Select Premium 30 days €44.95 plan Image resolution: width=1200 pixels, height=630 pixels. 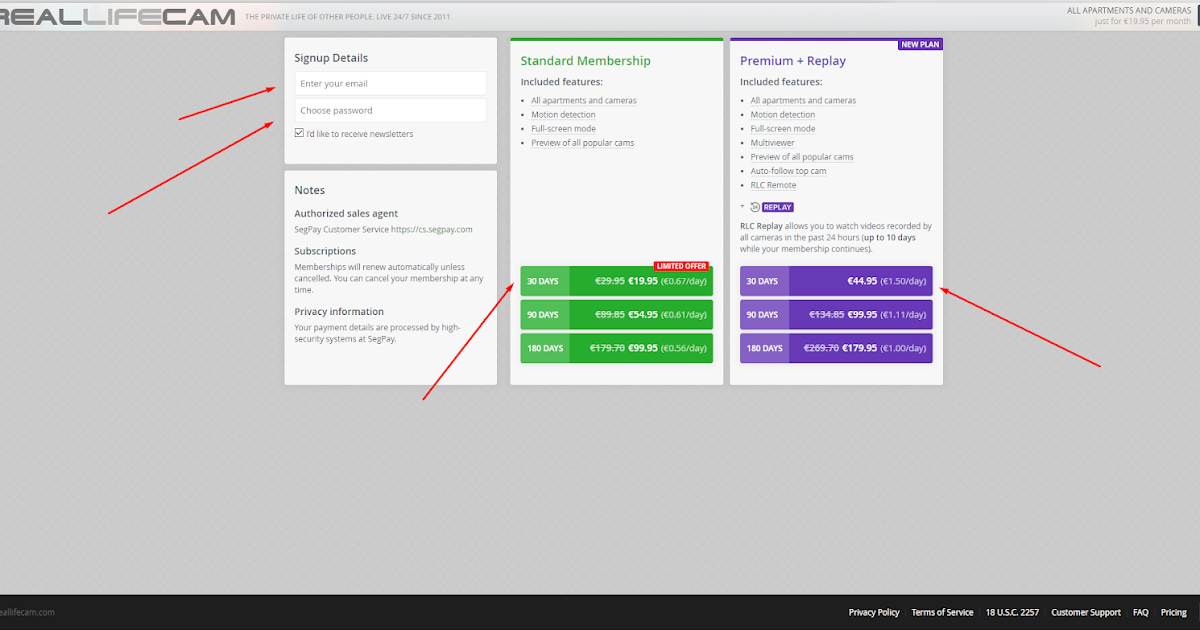[836, 281]
